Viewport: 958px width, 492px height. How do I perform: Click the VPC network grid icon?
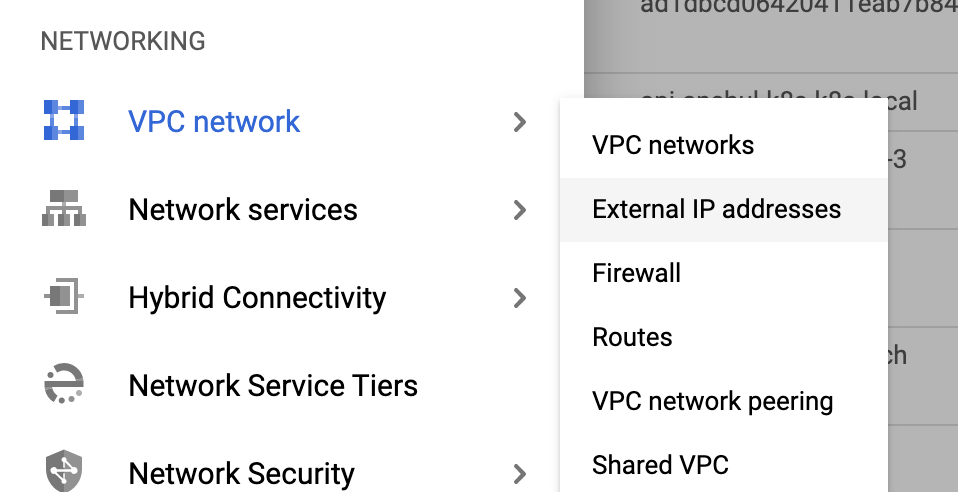pos(64,120)
